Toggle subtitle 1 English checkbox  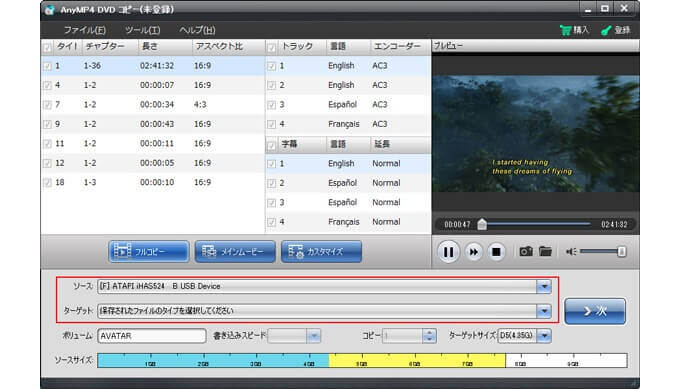click(x=272, y=164)
